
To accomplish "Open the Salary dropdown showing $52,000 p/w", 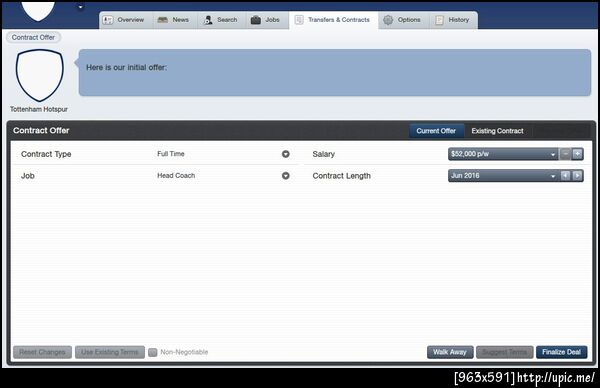I will [503, 154].
